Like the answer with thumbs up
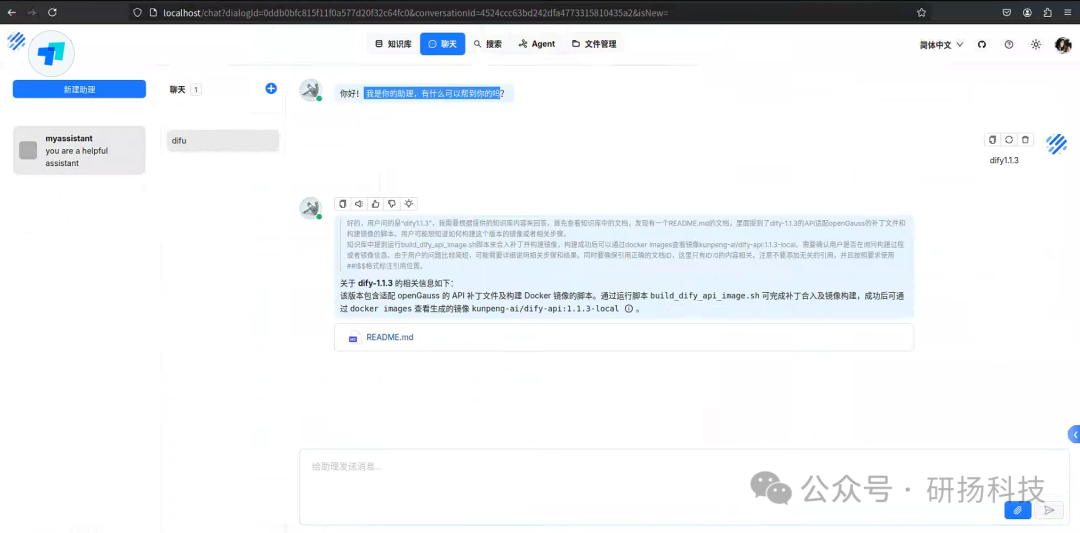 (x=375, y=204)
